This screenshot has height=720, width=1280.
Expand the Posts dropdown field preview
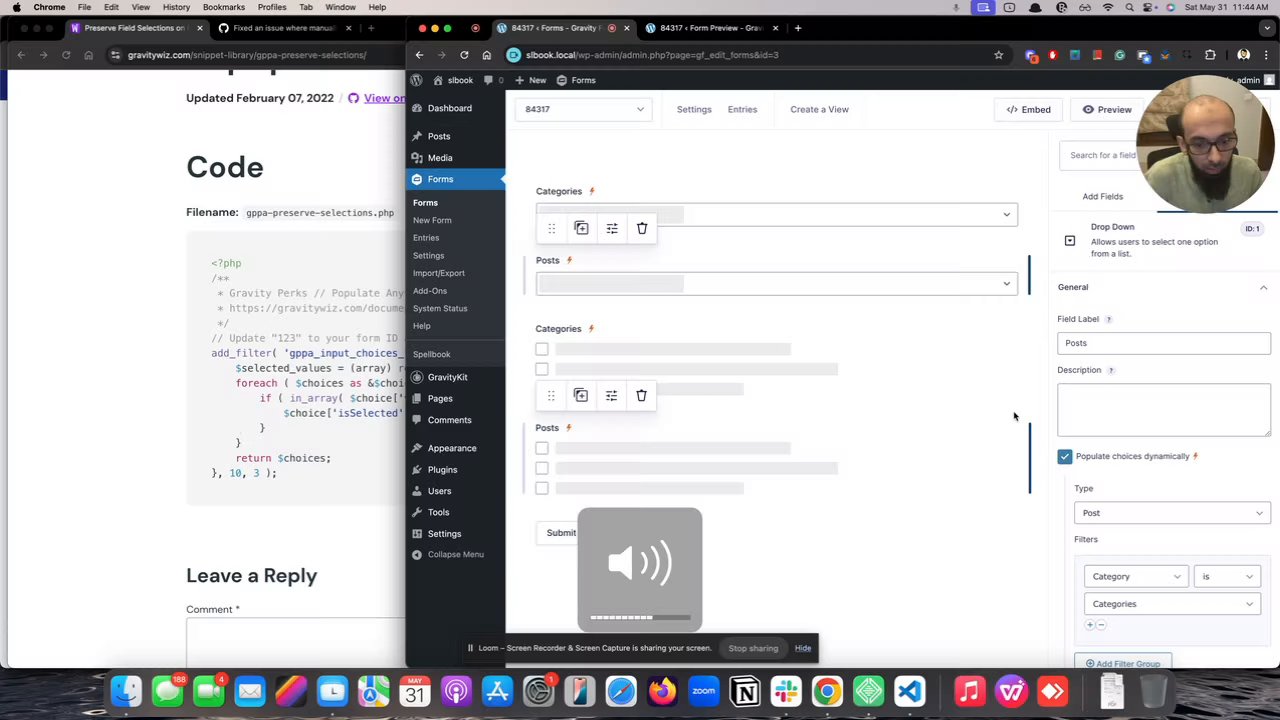pos(776,284)
